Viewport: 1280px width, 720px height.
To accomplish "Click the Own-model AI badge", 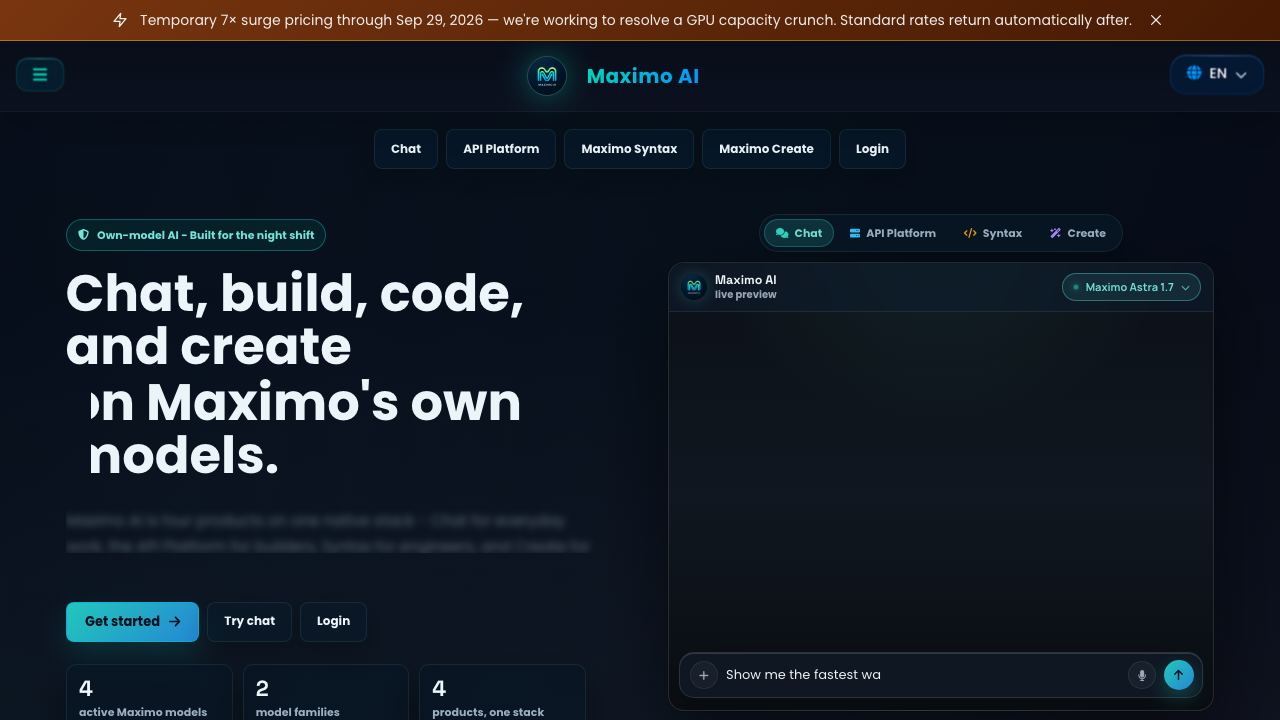I will tap(196, 235).
